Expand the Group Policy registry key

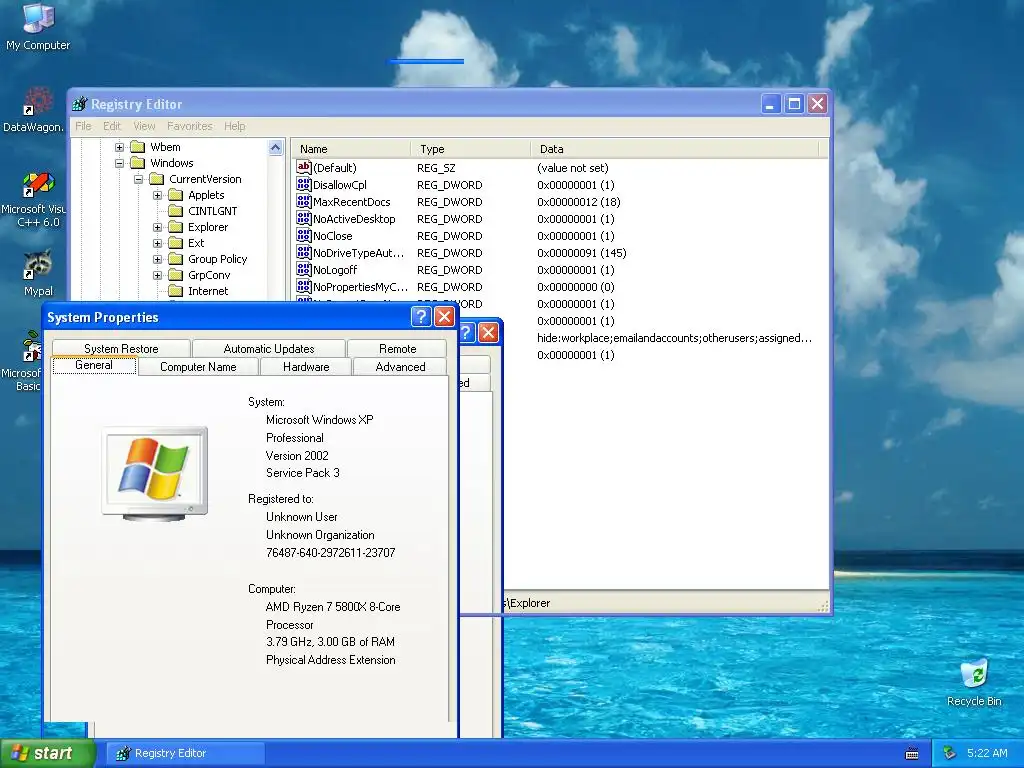click(157, 259)
